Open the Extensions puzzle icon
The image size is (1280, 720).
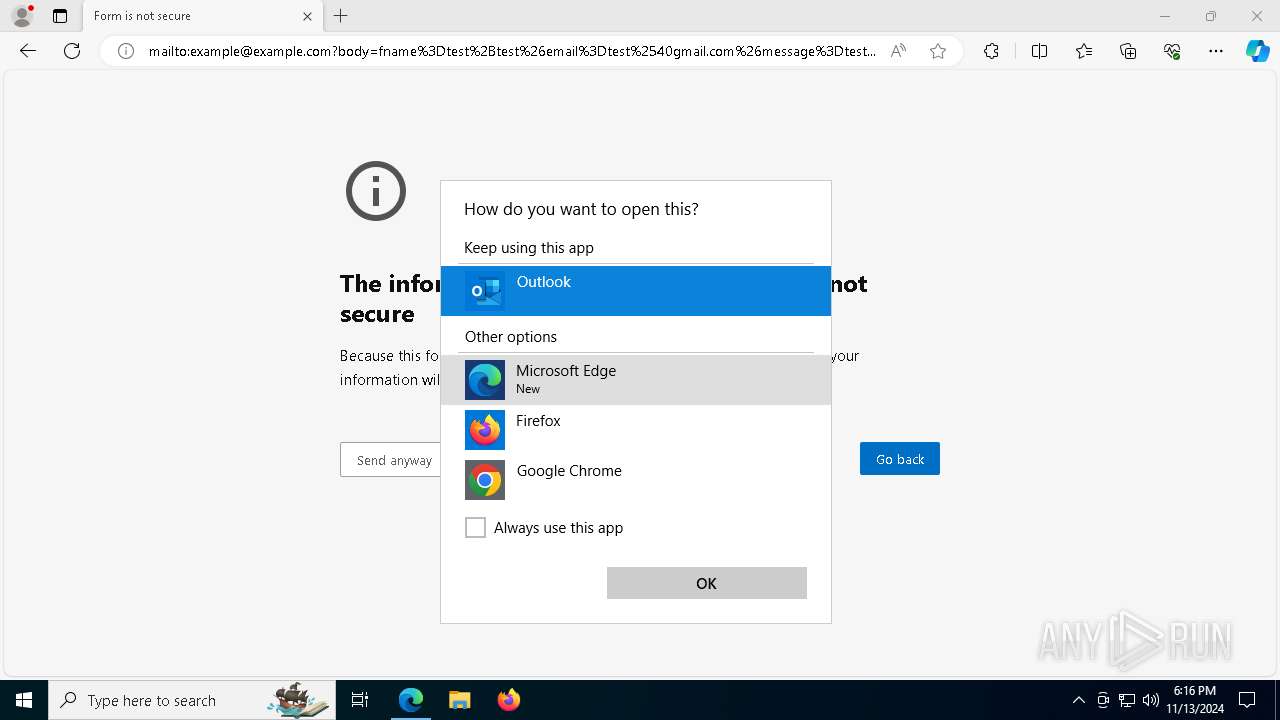pyautogui.click(x=991, y=51)
